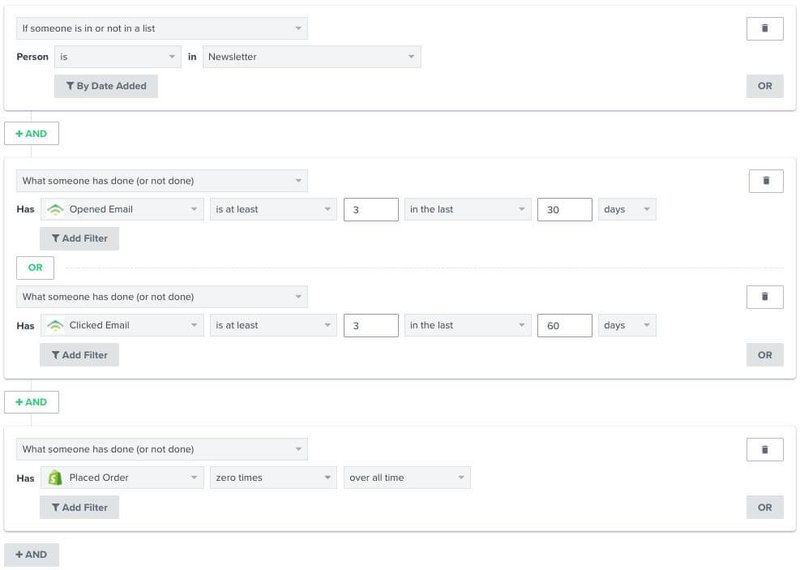
Task: Change the 'over all time' timeframe dropdown
Action: [x=407, y=478]
